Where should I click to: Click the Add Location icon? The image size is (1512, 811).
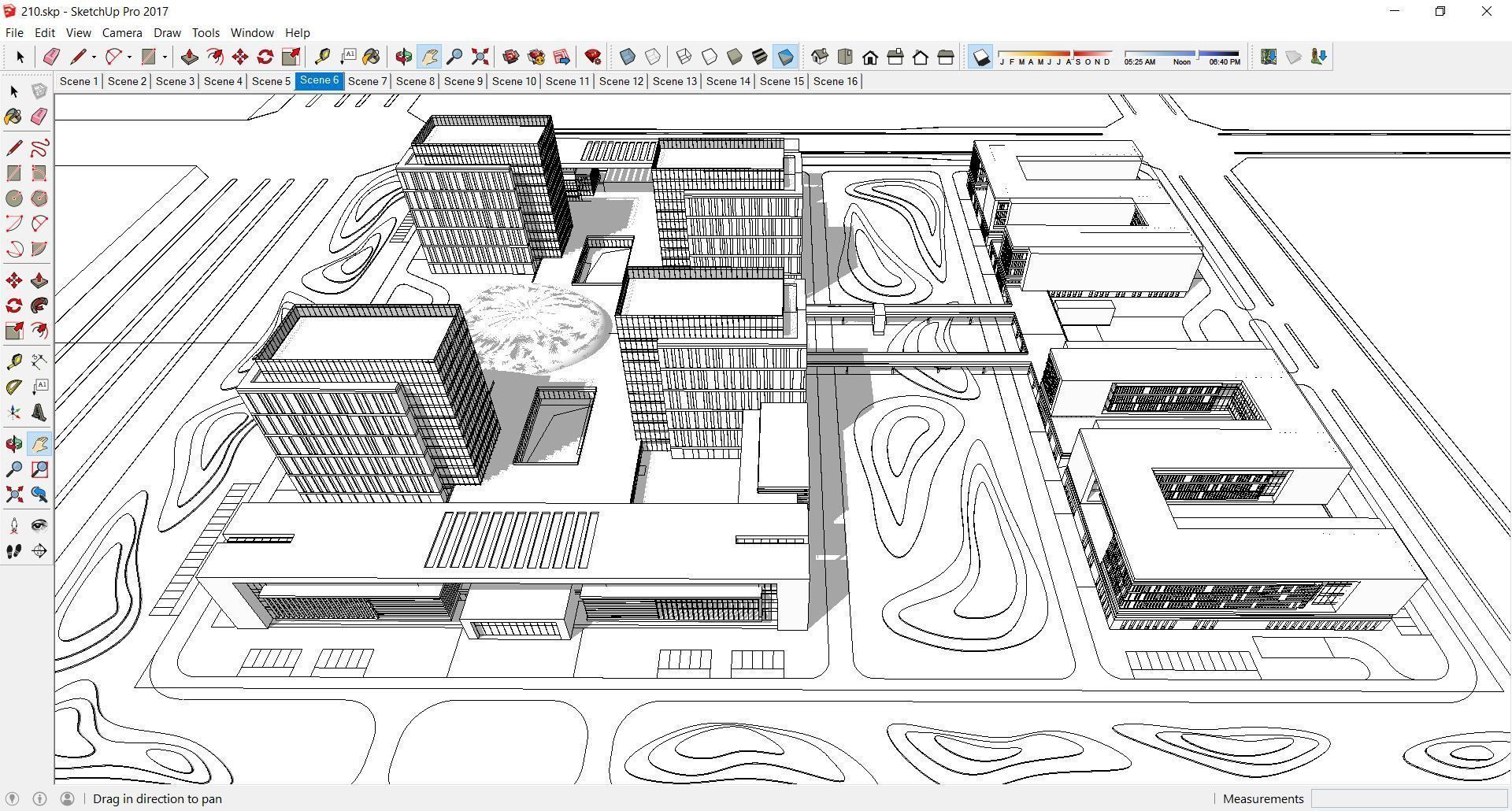click(x=1269, y=57)
